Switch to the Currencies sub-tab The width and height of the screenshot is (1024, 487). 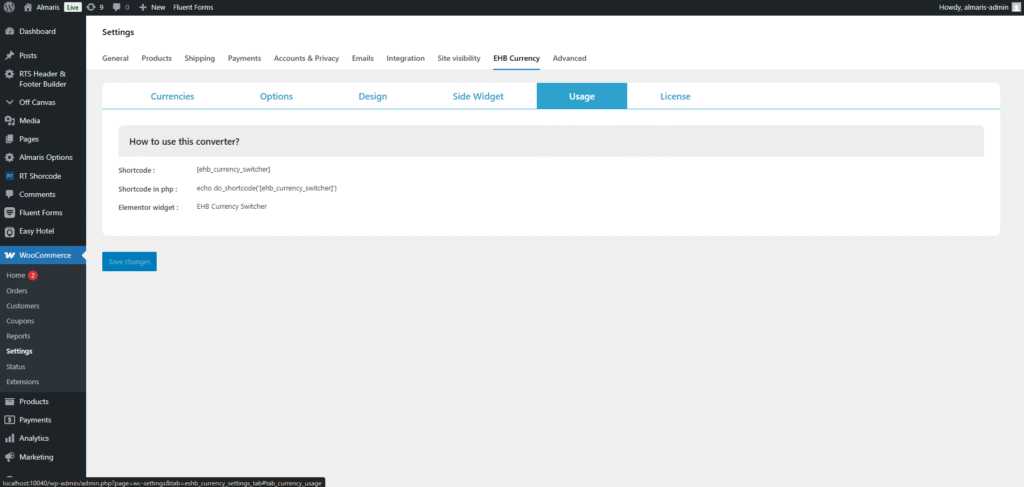172,96
